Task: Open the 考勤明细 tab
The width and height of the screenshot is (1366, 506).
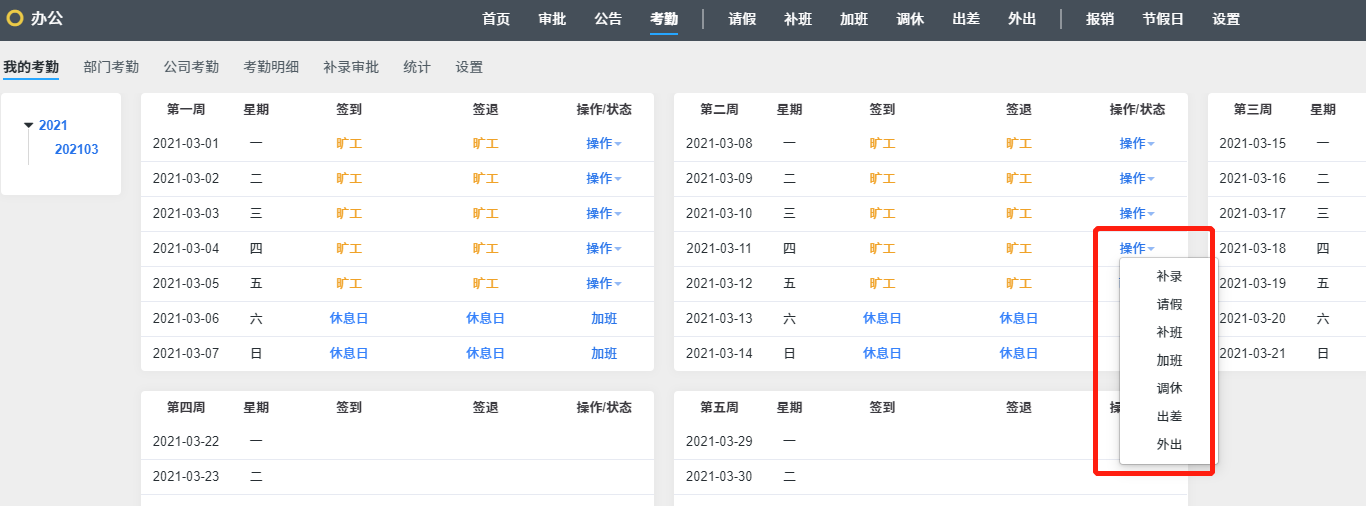Action: pos(271,67)
